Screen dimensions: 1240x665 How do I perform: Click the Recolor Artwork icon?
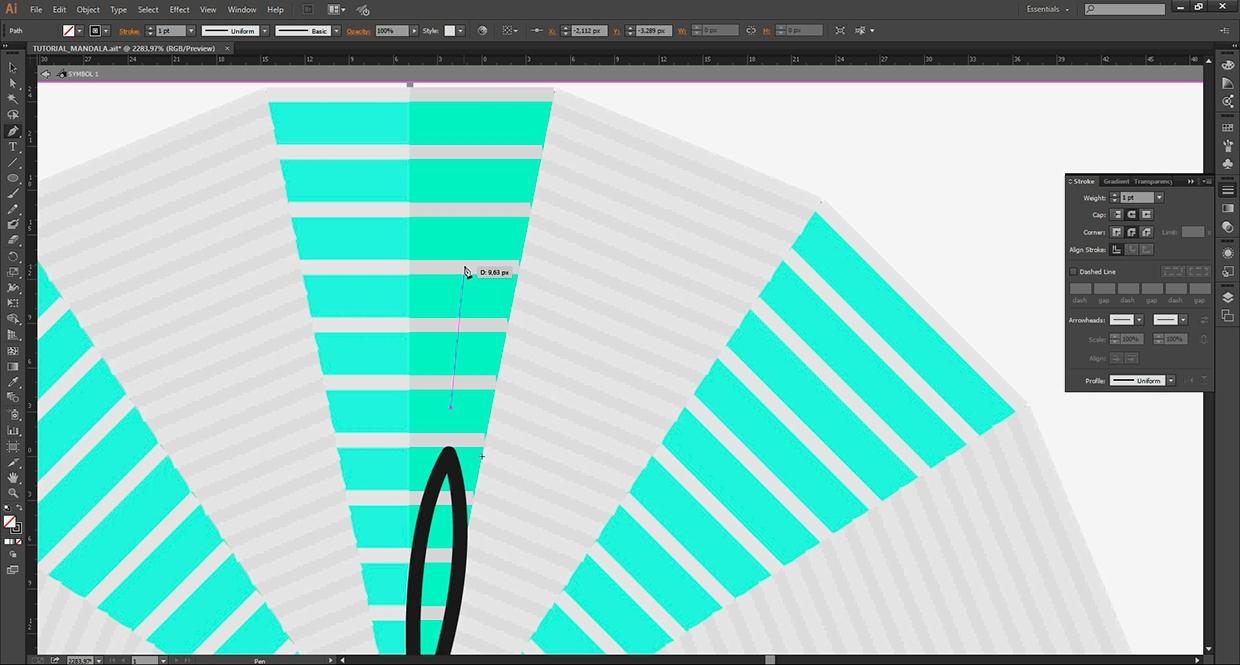(484, 31)
